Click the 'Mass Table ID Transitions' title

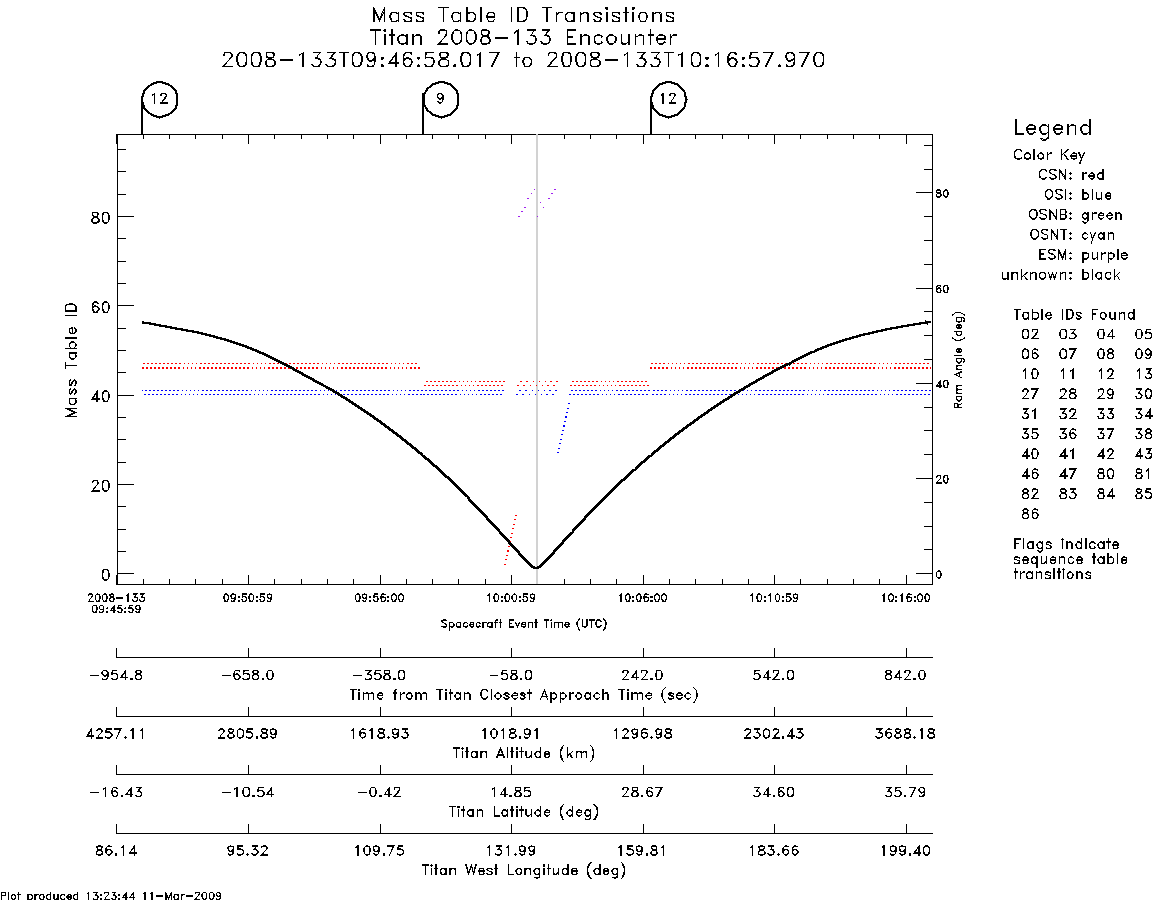pos(523,15)
